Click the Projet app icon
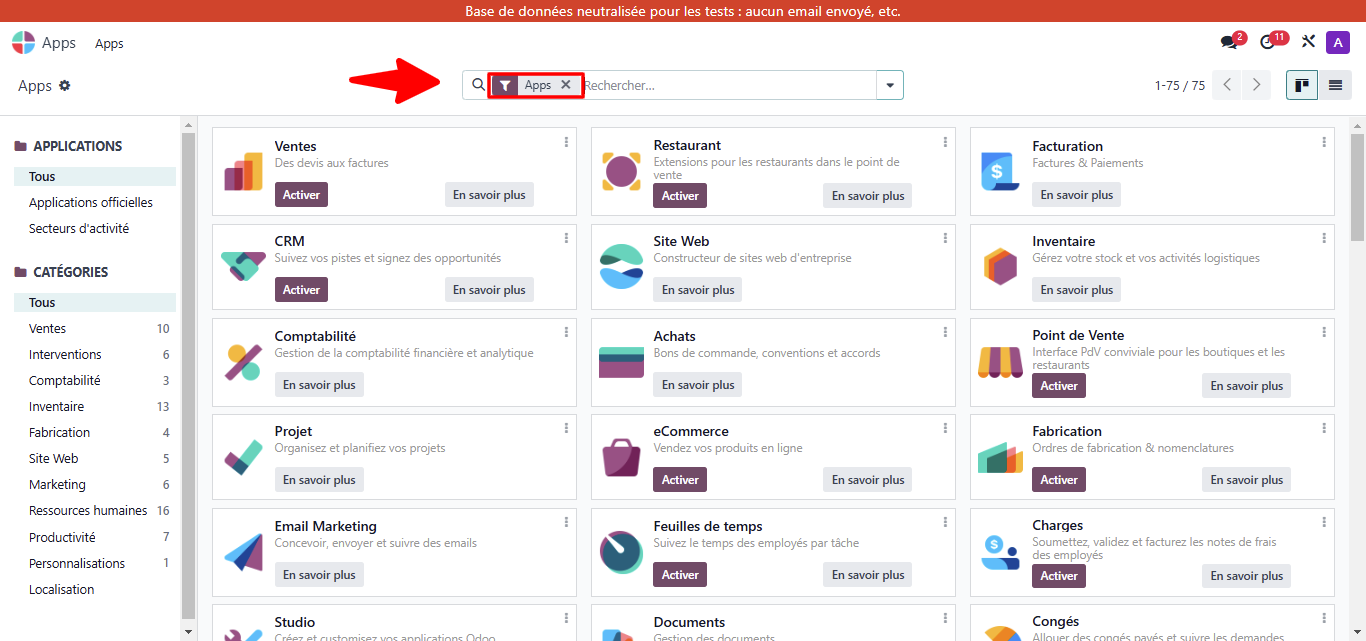 click(x=243, y=456)
